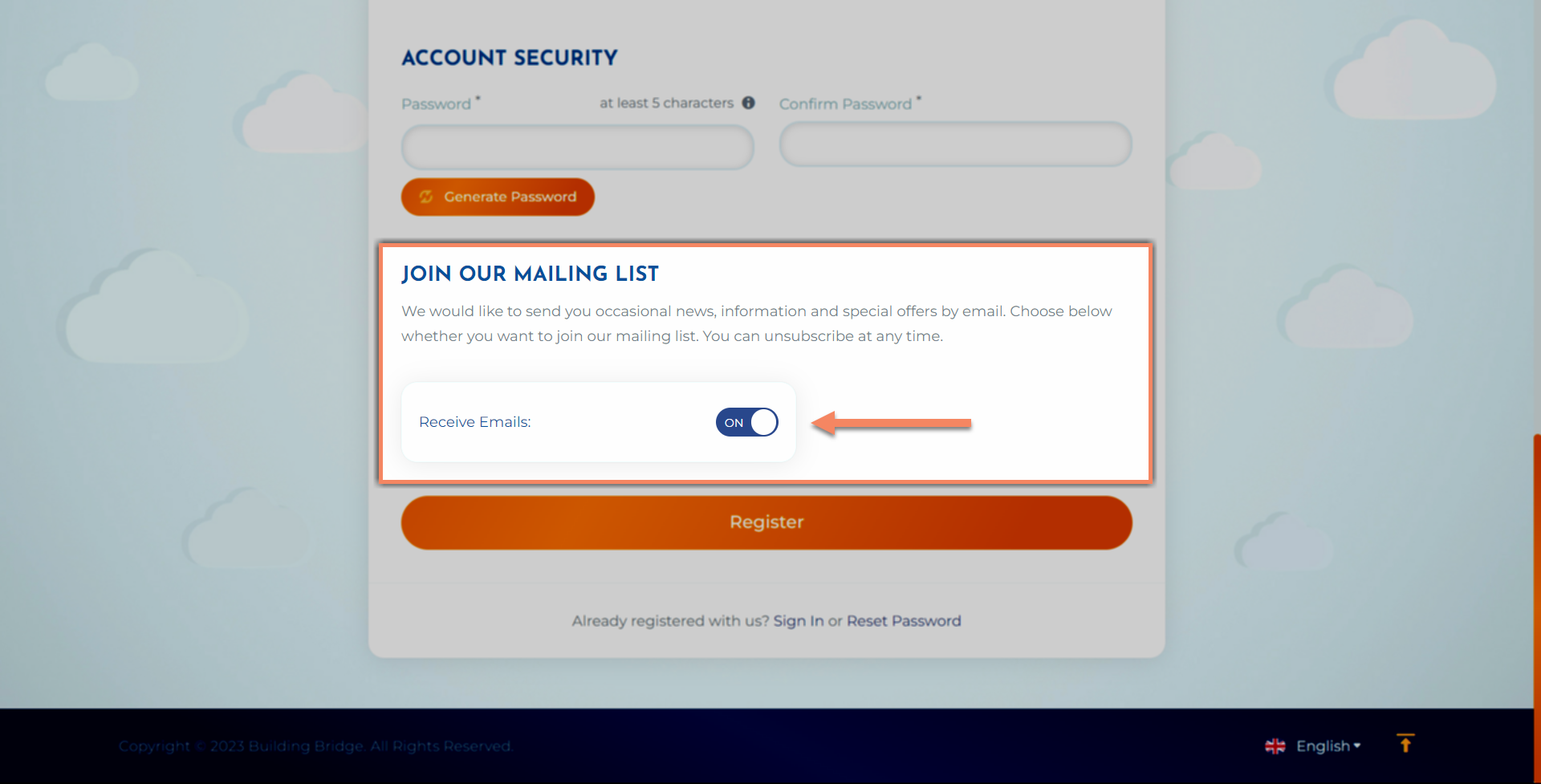Click the Join Our Mailing List heading
This screenshot has height=784, width=1541.
coord(530,274)
